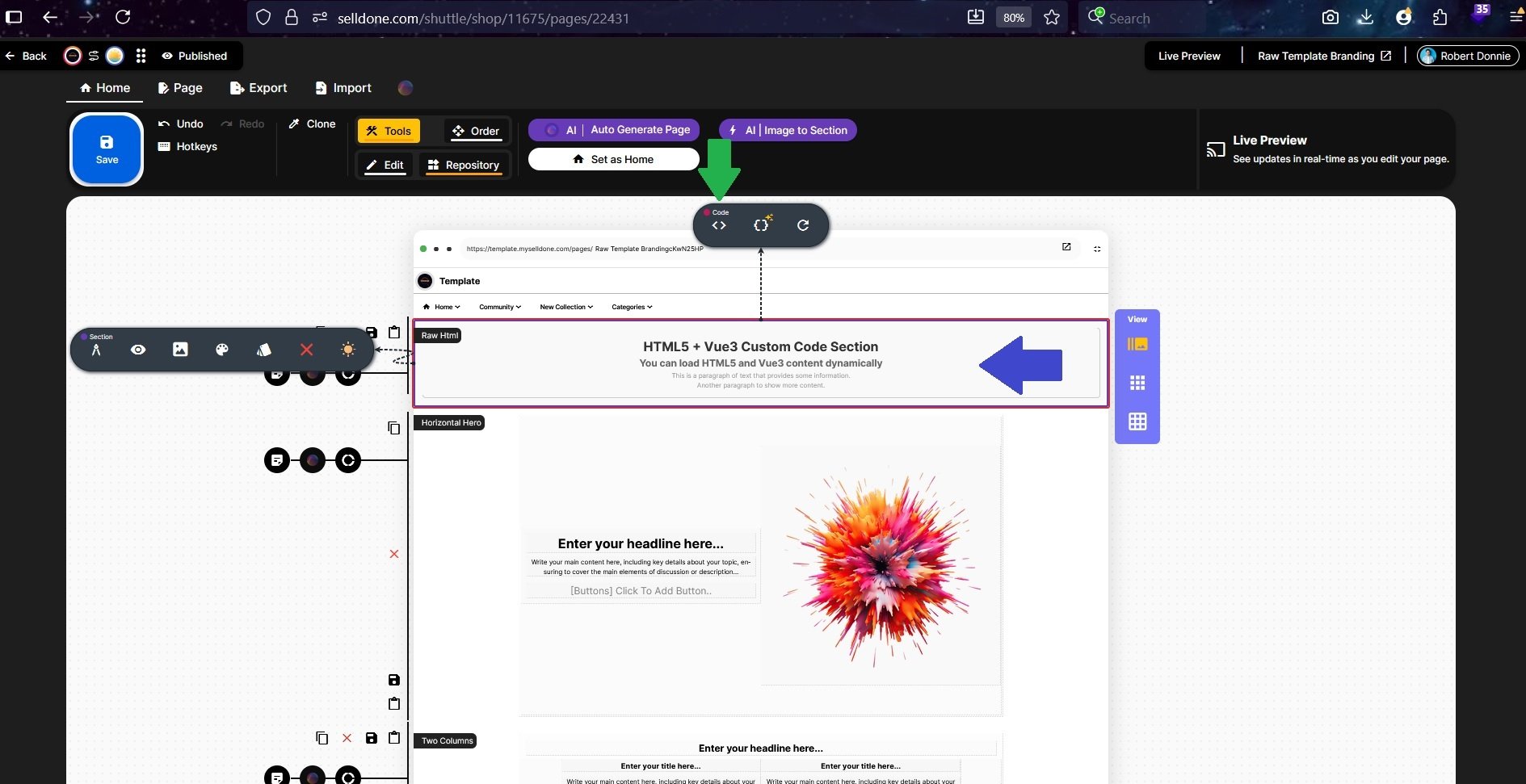The width and height of the screenshot is (1526, 784).
Task: Click the save icon below Horizontal Hero
Action: click(x=394, y=680)
